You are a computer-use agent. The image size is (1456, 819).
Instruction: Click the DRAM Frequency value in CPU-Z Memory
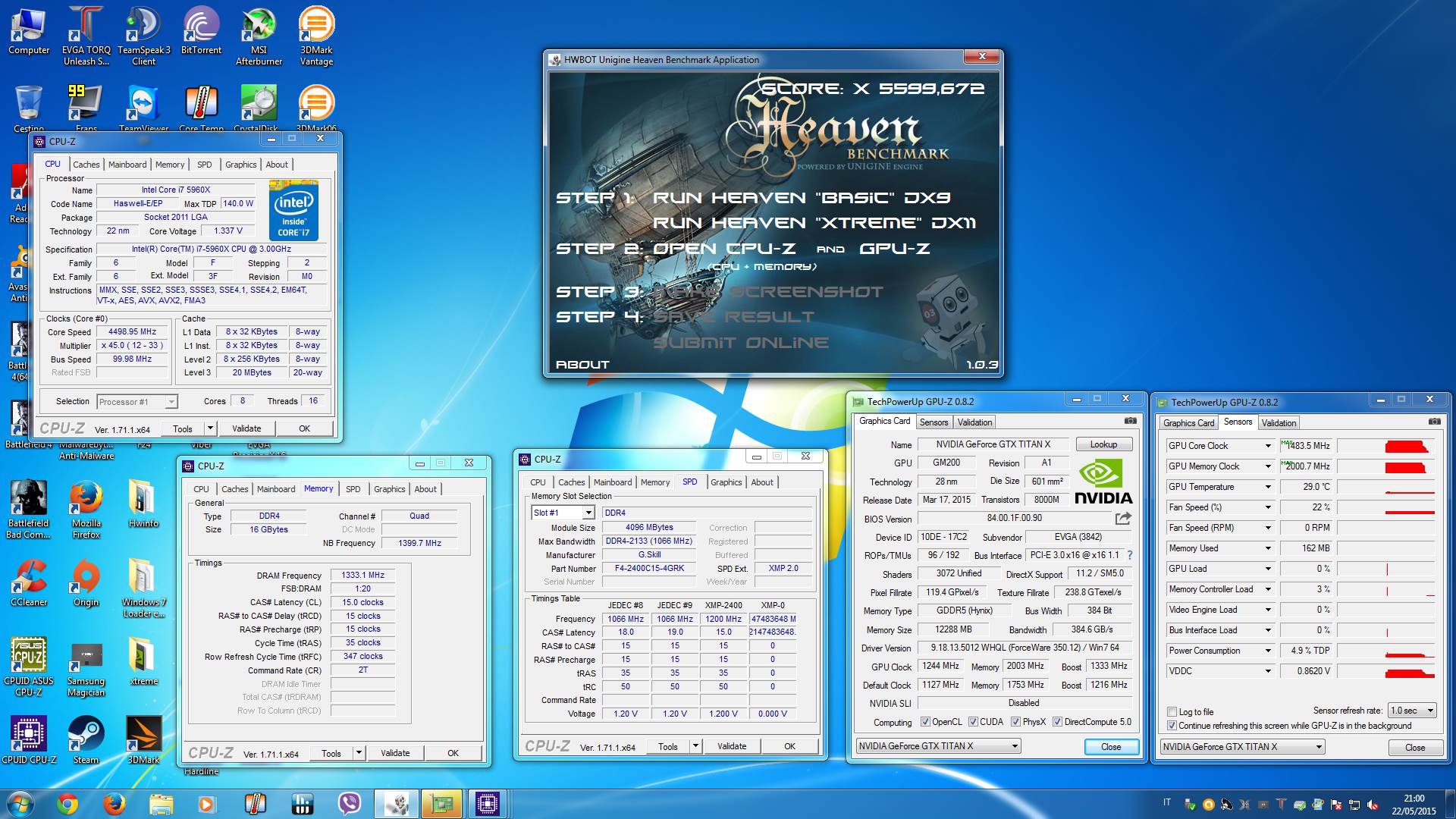362,575
